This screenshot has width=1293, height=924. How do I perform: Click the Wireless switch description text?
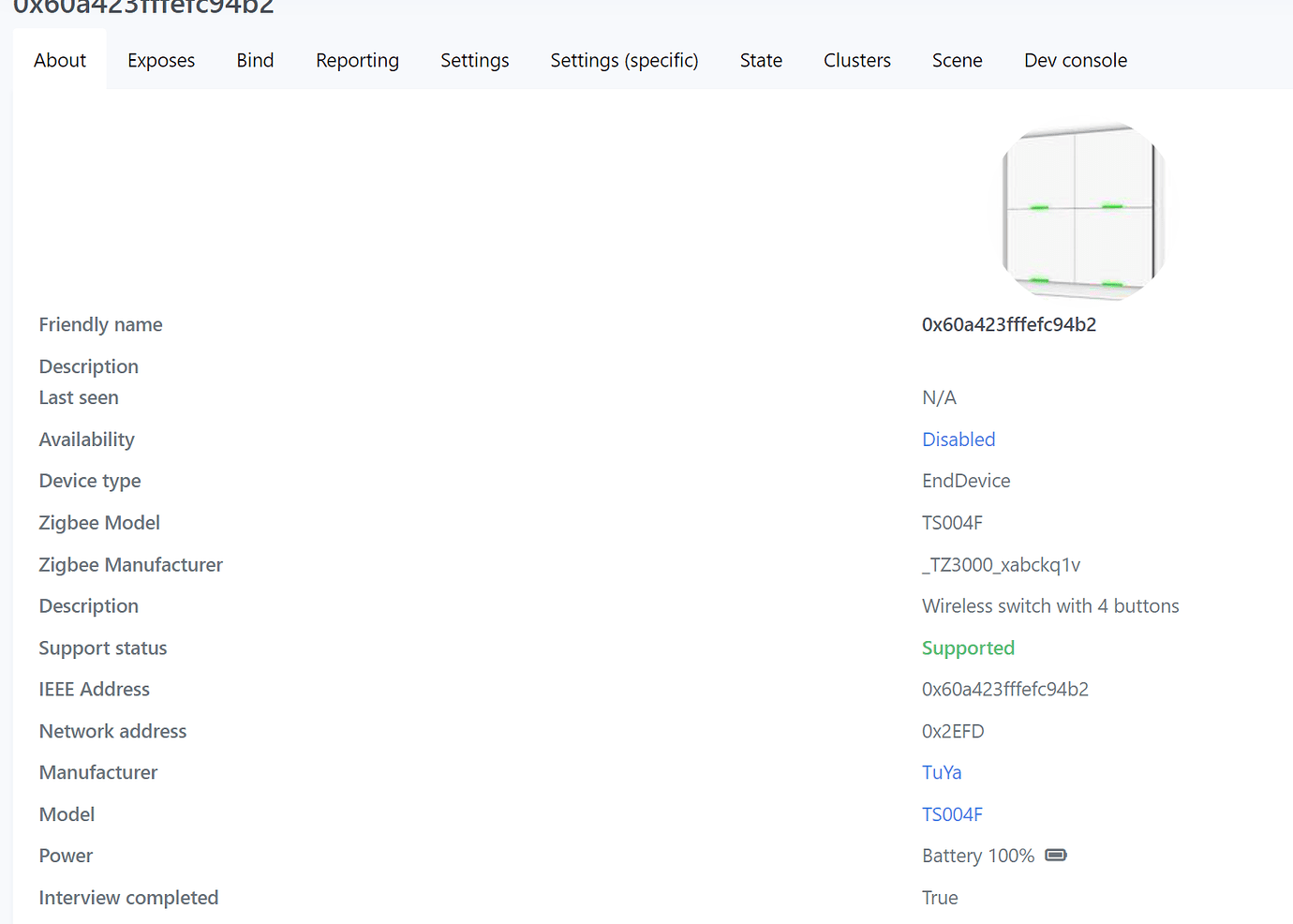point(1050,605)
